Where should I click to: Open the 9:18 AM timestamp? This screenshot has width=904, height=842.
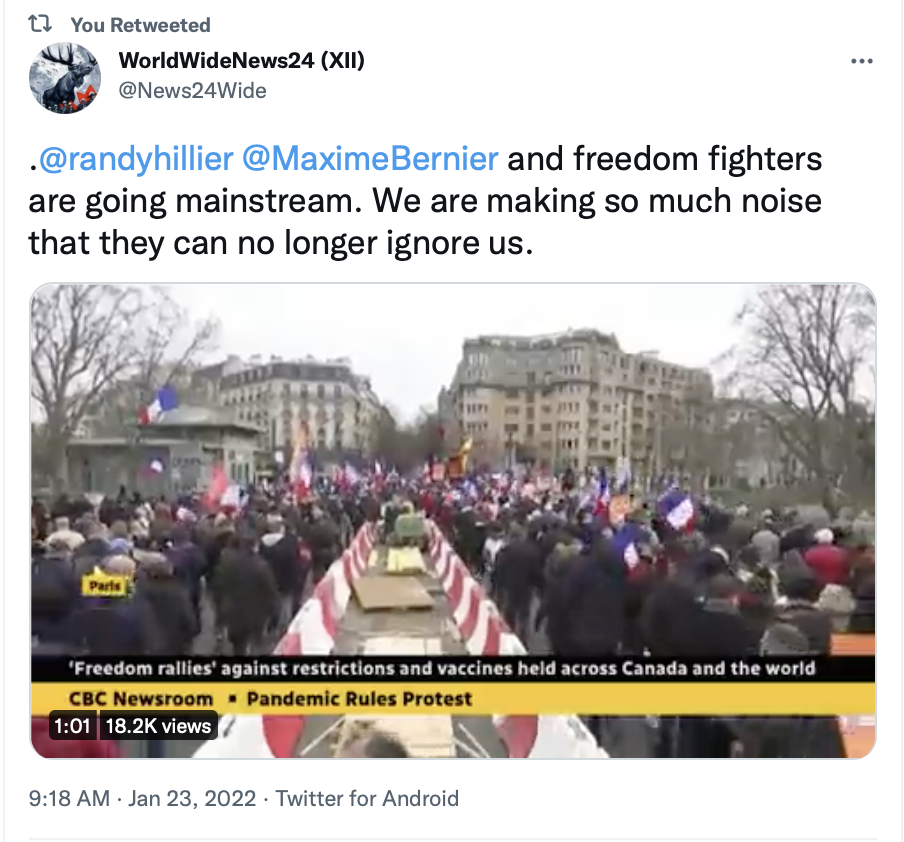69,799
